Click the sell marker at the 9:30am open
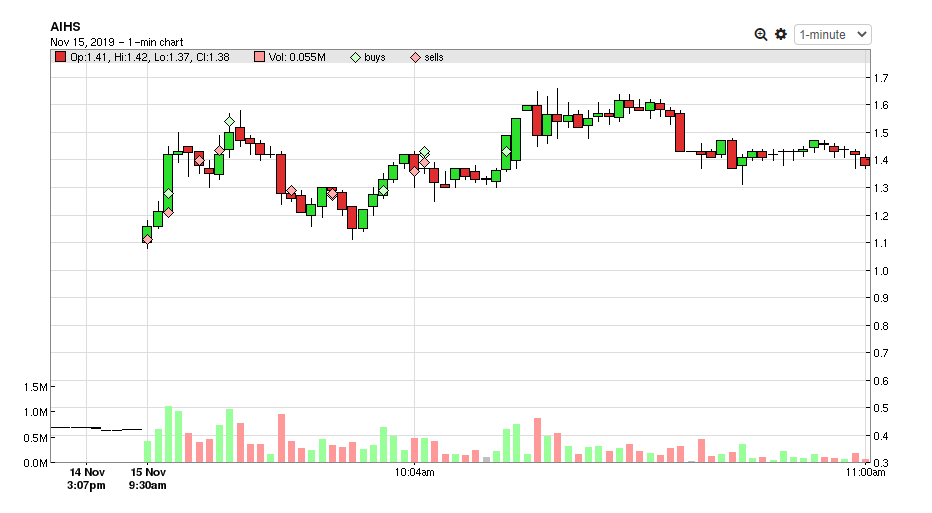 click(x=147, y=240)
